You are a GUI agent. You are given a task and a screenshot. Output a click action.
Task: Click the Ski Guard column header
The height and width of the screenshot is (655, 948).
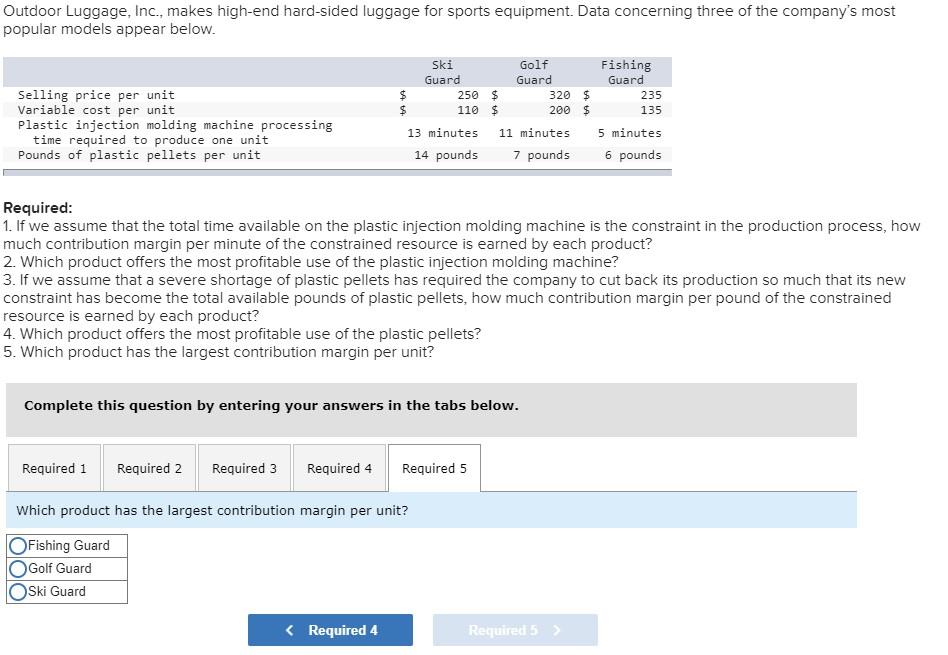click(x=442, y=72)
